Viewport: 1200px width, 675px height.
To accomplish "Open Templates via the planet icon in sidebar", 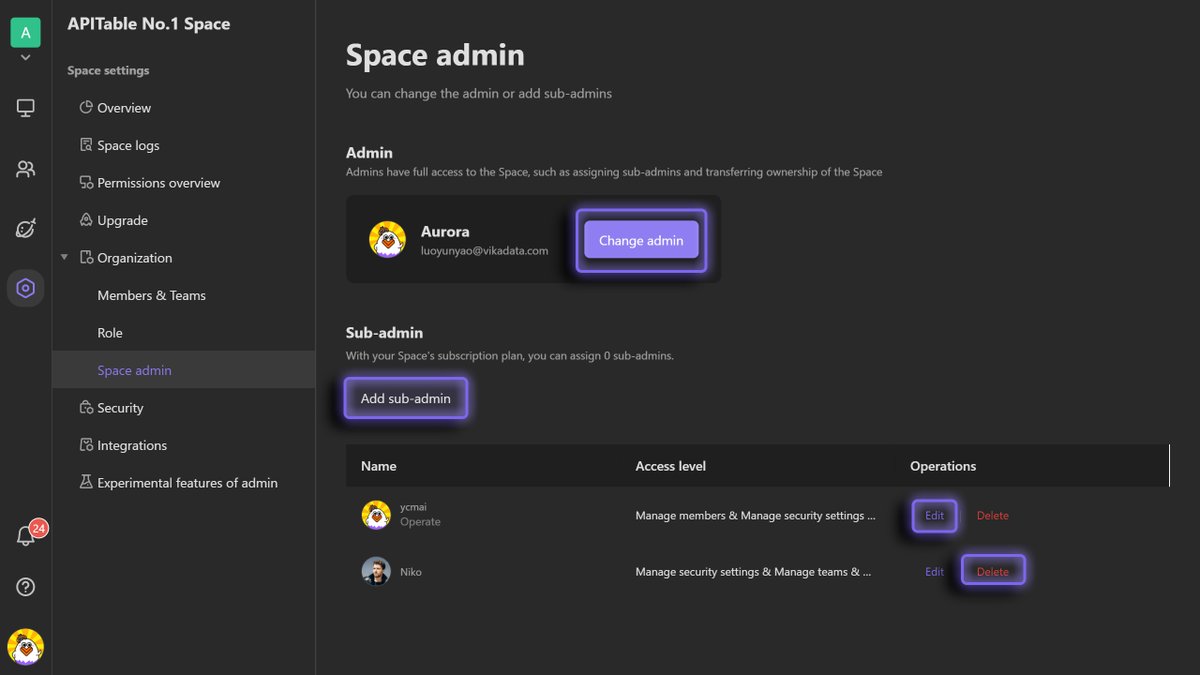I will [x=25, y=228].
